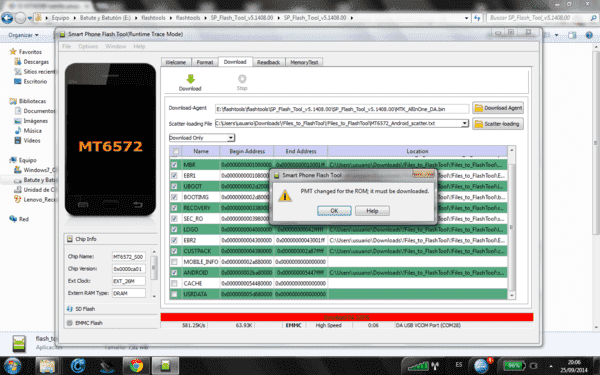Select the Download tab
The width and height of the screenshot is (600, 375).
pyautogui.click(x=235, y=62)
